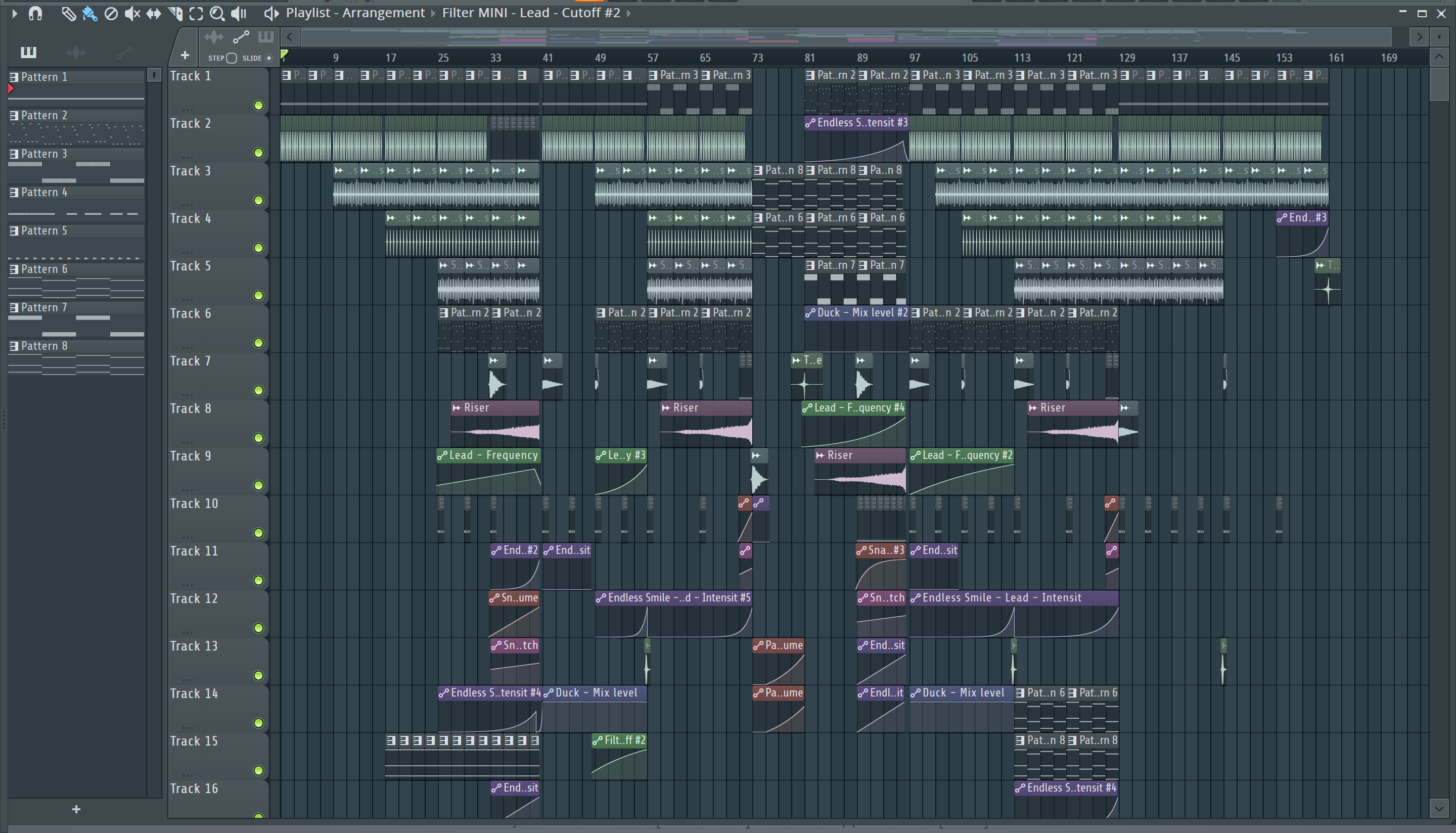Click vertical scrollbar up arrow

1439,56
